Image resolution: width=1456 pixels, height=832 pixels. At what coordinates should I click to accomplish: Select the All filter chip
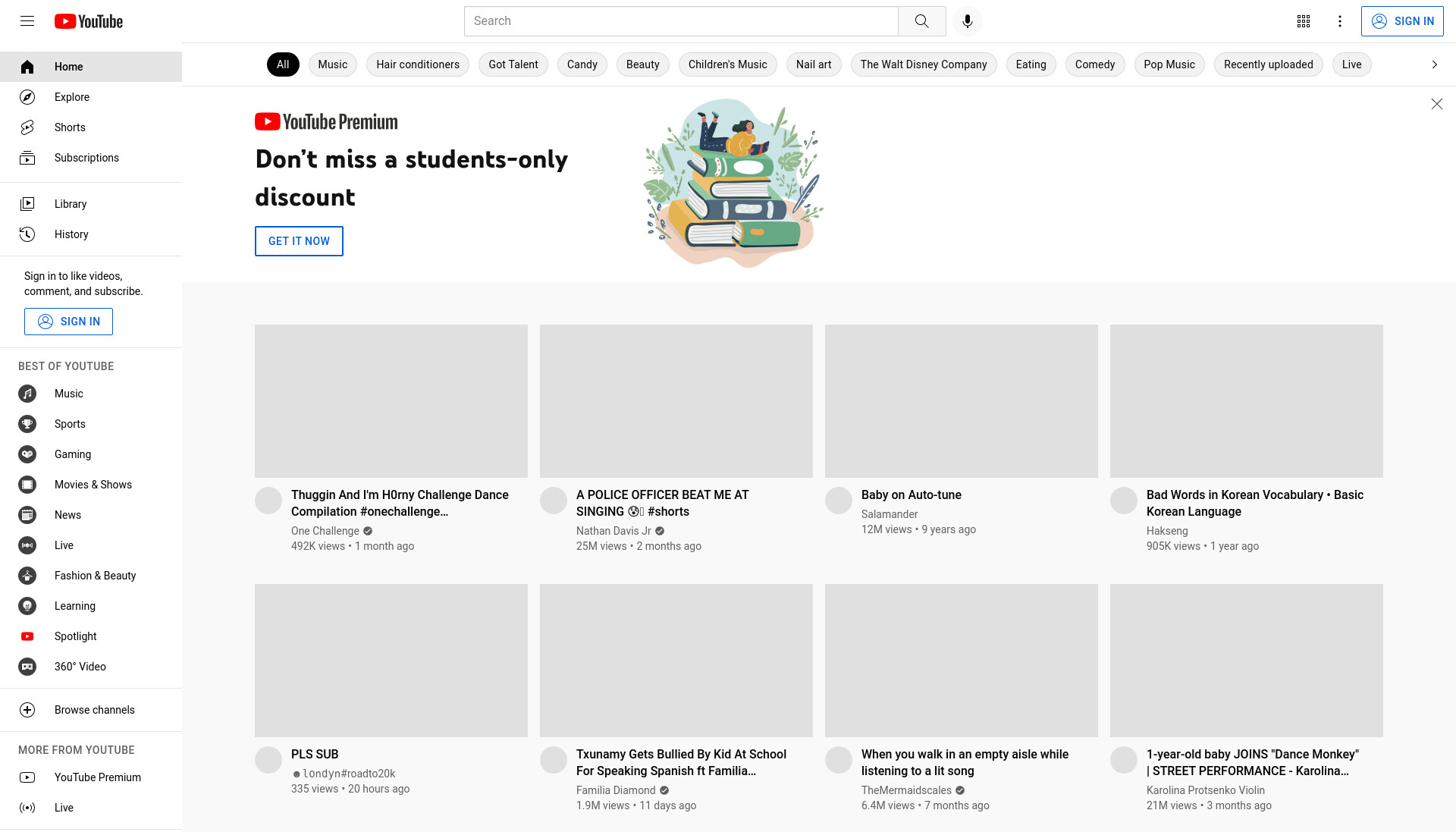click(x=283, y=64)
